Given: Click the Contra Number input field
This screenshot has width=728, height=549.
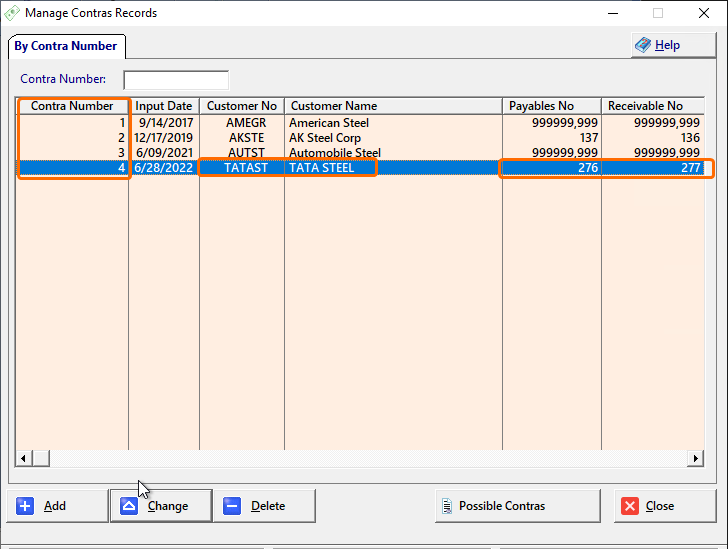Looking at the screenshot, I should click(176, 80).
